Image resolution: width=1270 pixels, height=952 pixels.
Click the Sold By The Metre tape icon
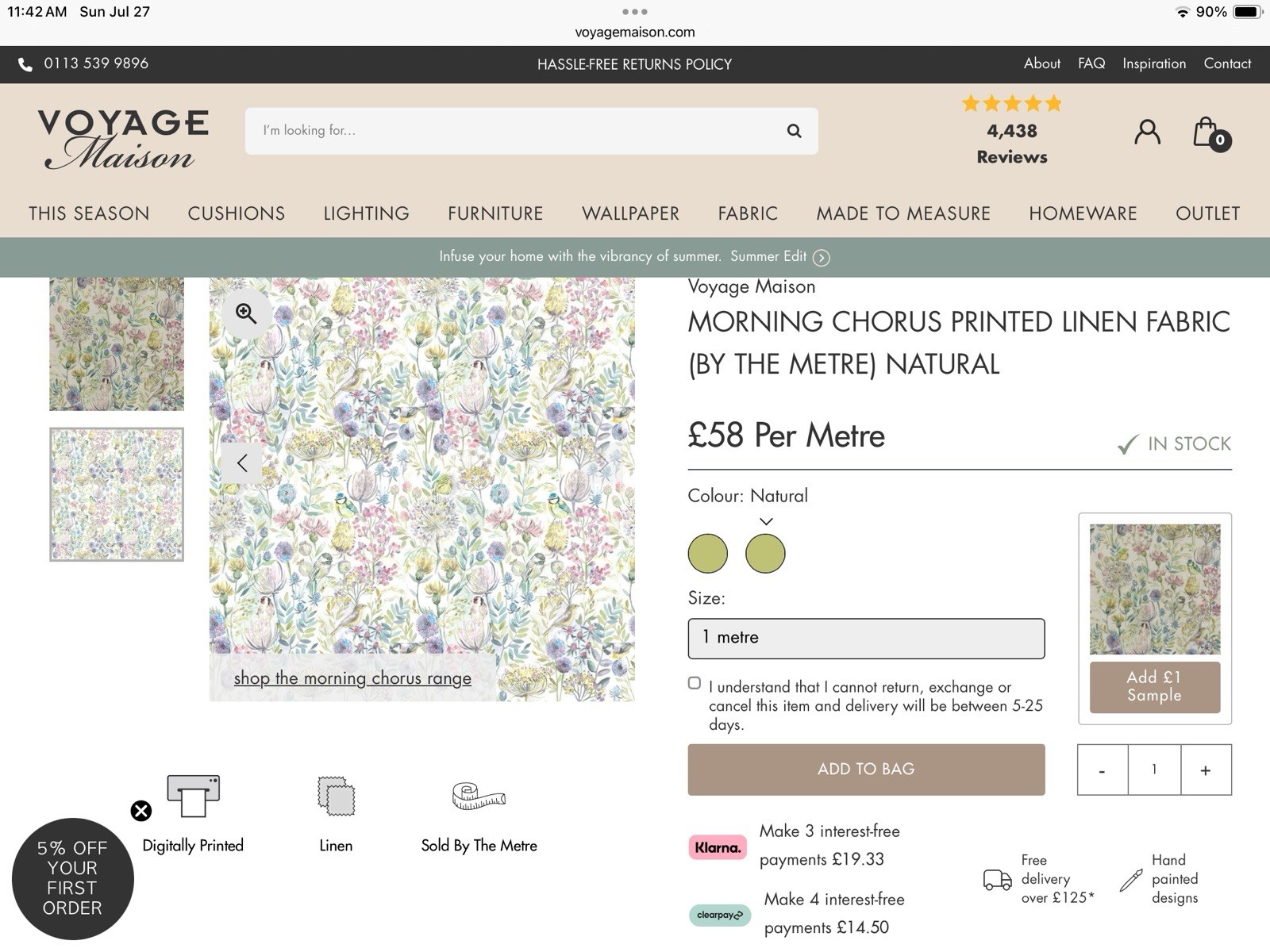pyautogui.click(x=479, y=796)
